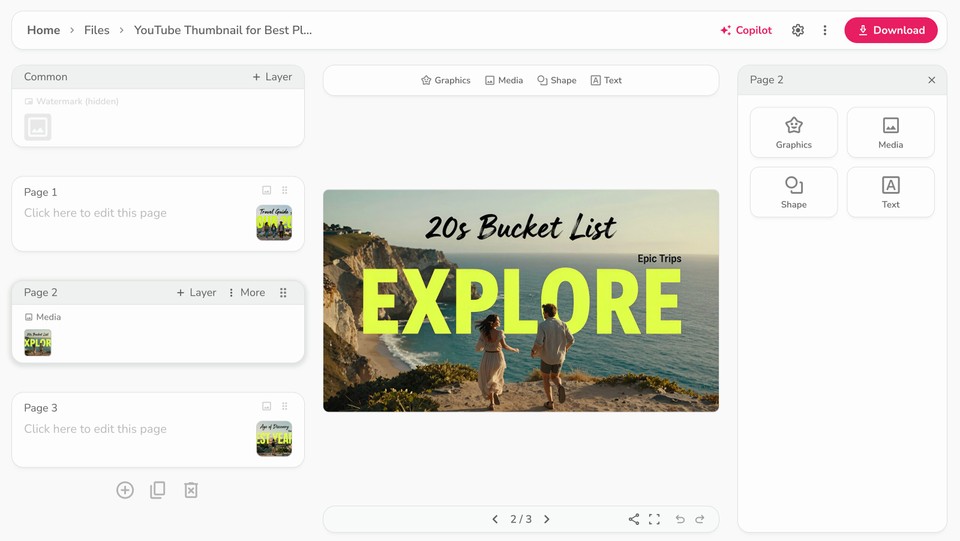Close the Page 2 side panel
The height and width of the screenshot is (541, 960).
931,80
